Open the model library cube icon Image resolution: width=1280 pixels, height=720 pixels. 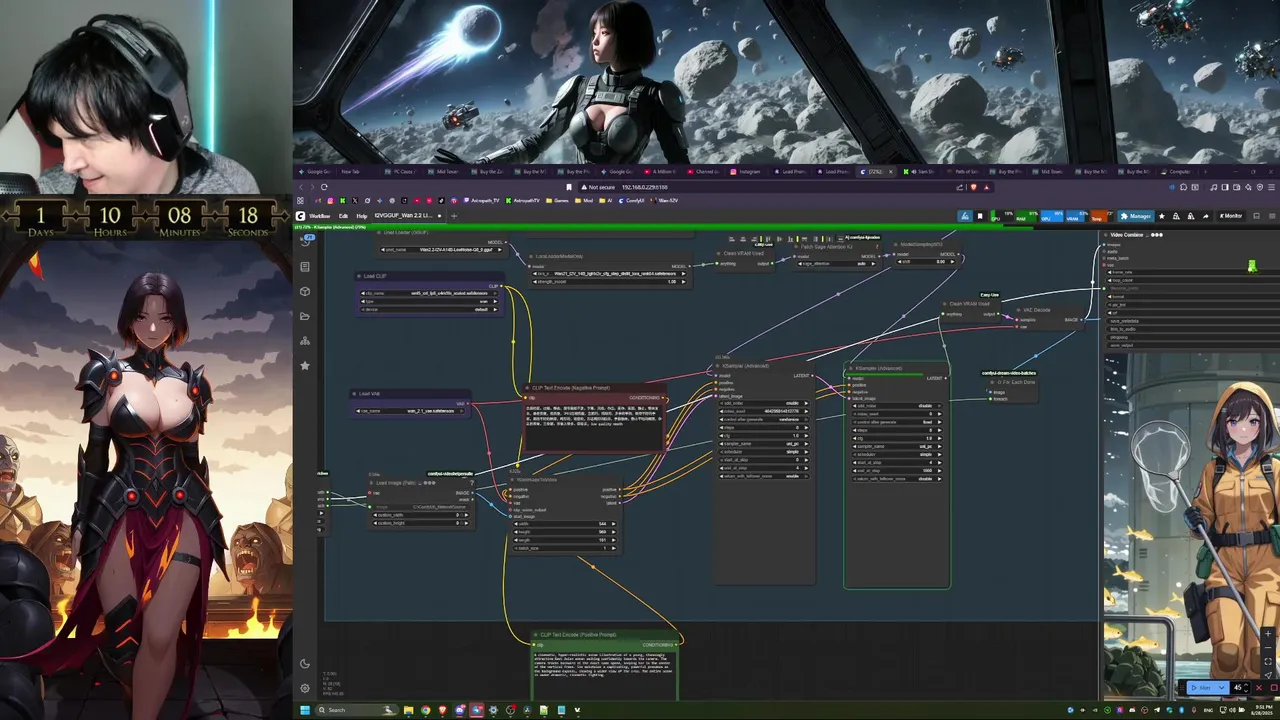pyautogui.click(x=305, y=291)
